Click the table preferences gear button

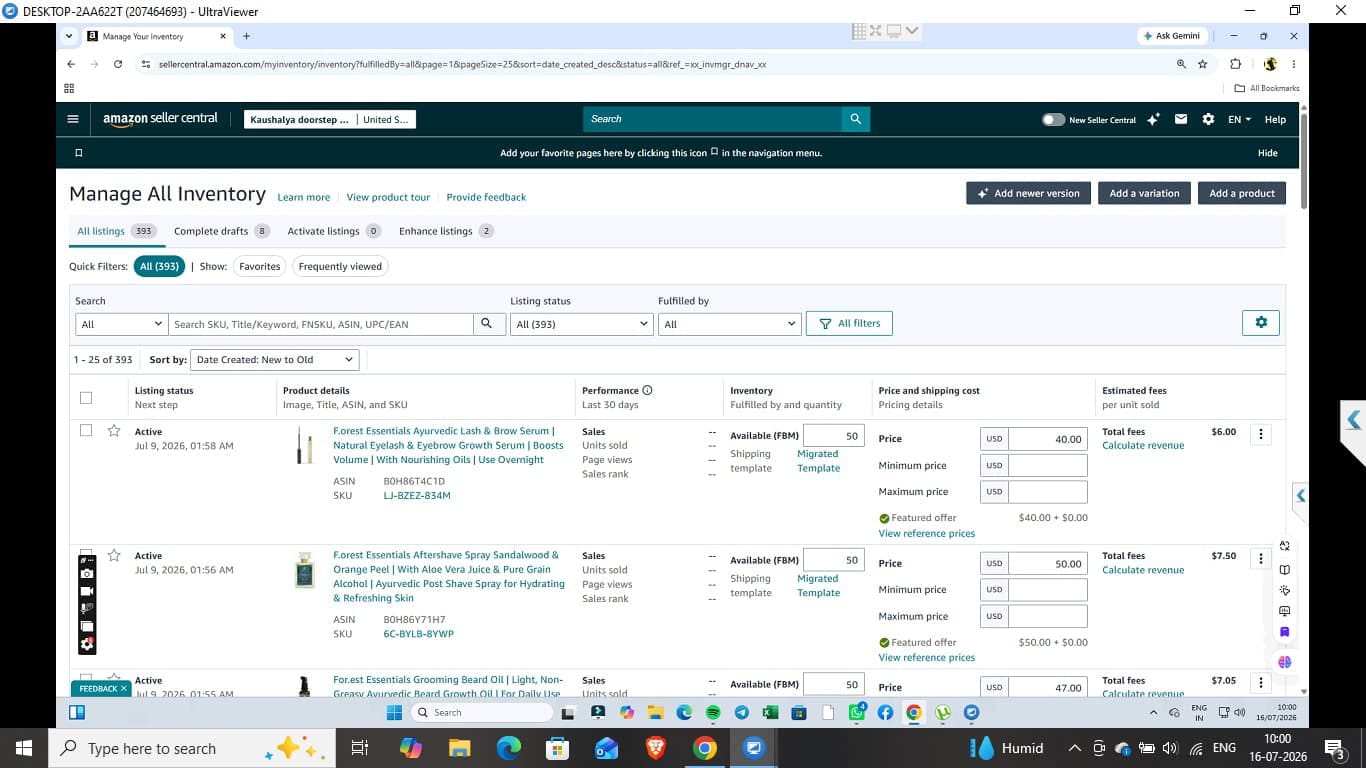(1260, 322)
